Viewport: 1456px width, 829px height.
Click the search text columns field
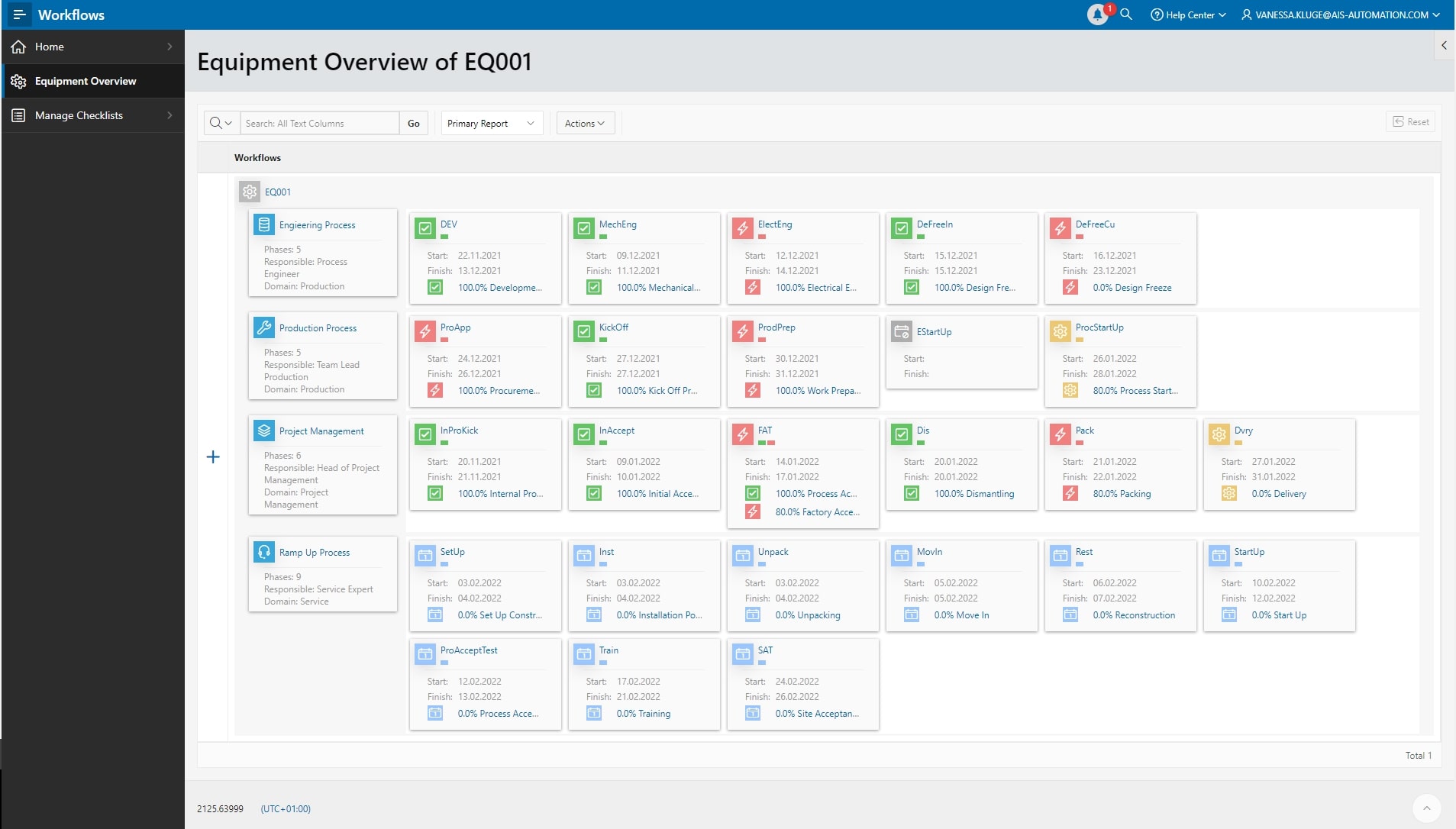(319, 123)
